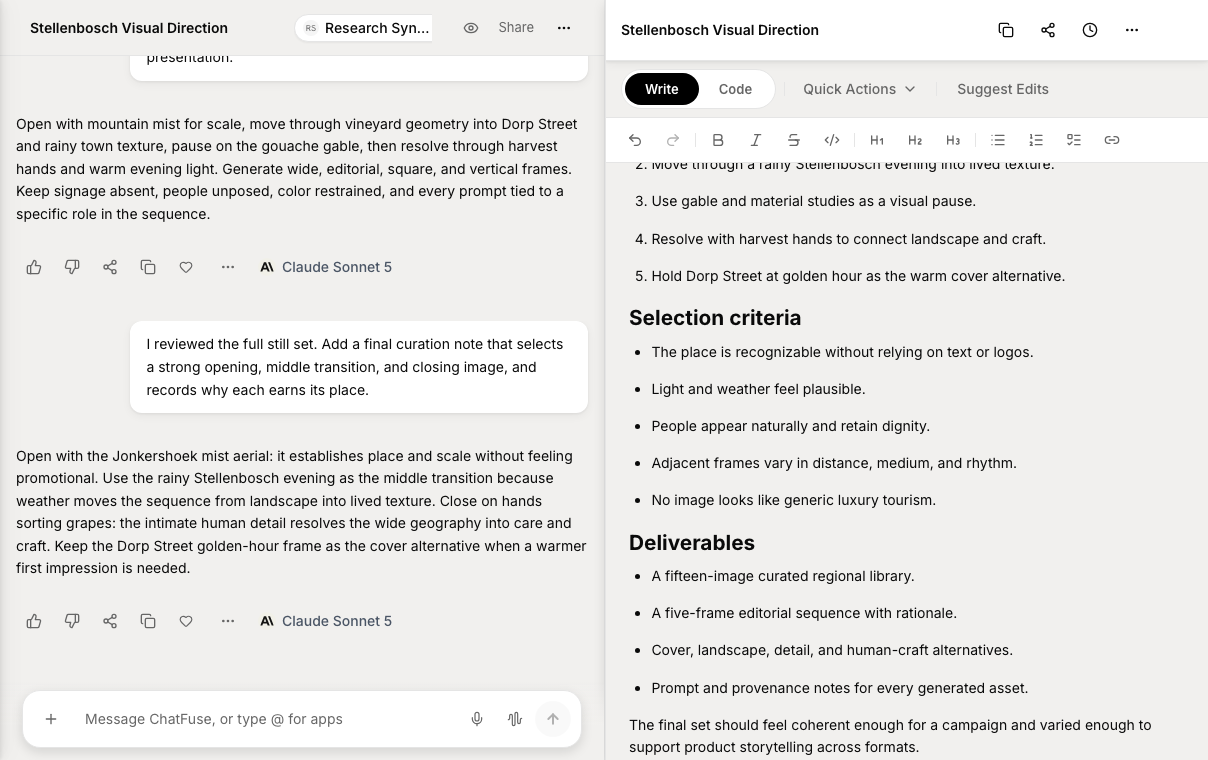Viewport: 1208px width, 760px height.
Task: Apply Heading 2 style
Action: pyautogui.click(x=915, y=140)
